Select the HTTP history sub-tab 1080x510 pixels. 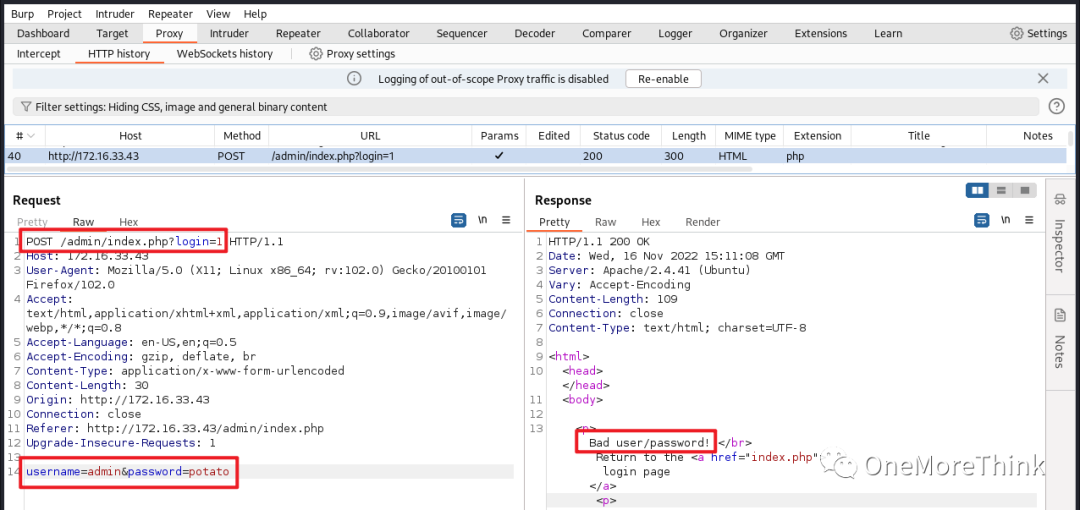click(x=119, y=54)
